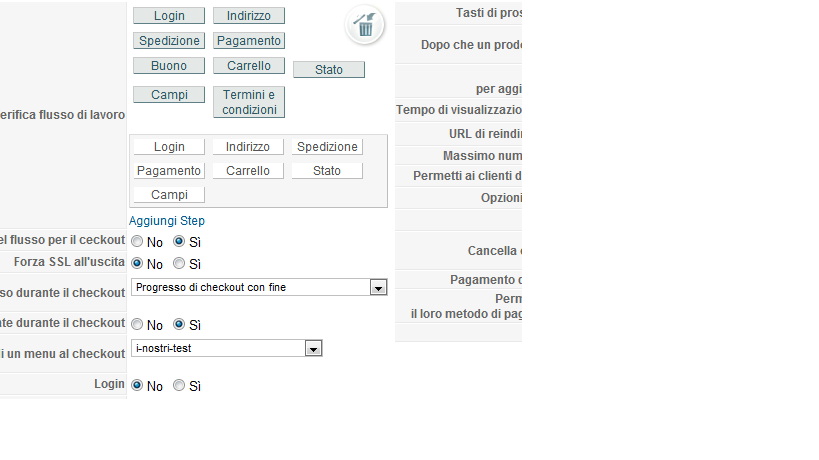The image size is (819, 460).
Task: Click the white Campi workflow step
Action: (x=169, y=195)
